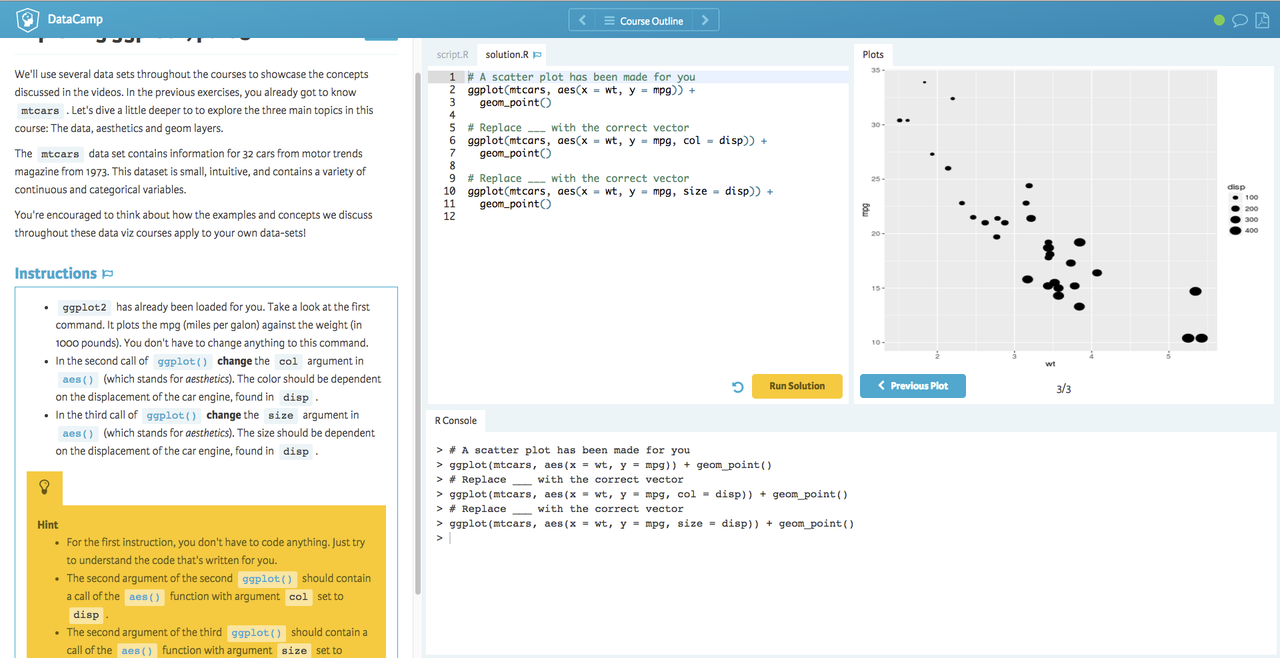Open the PDF slides icon
Image resolution: width=1280 pixels, height=658 pixels.
coord(1262,20)
